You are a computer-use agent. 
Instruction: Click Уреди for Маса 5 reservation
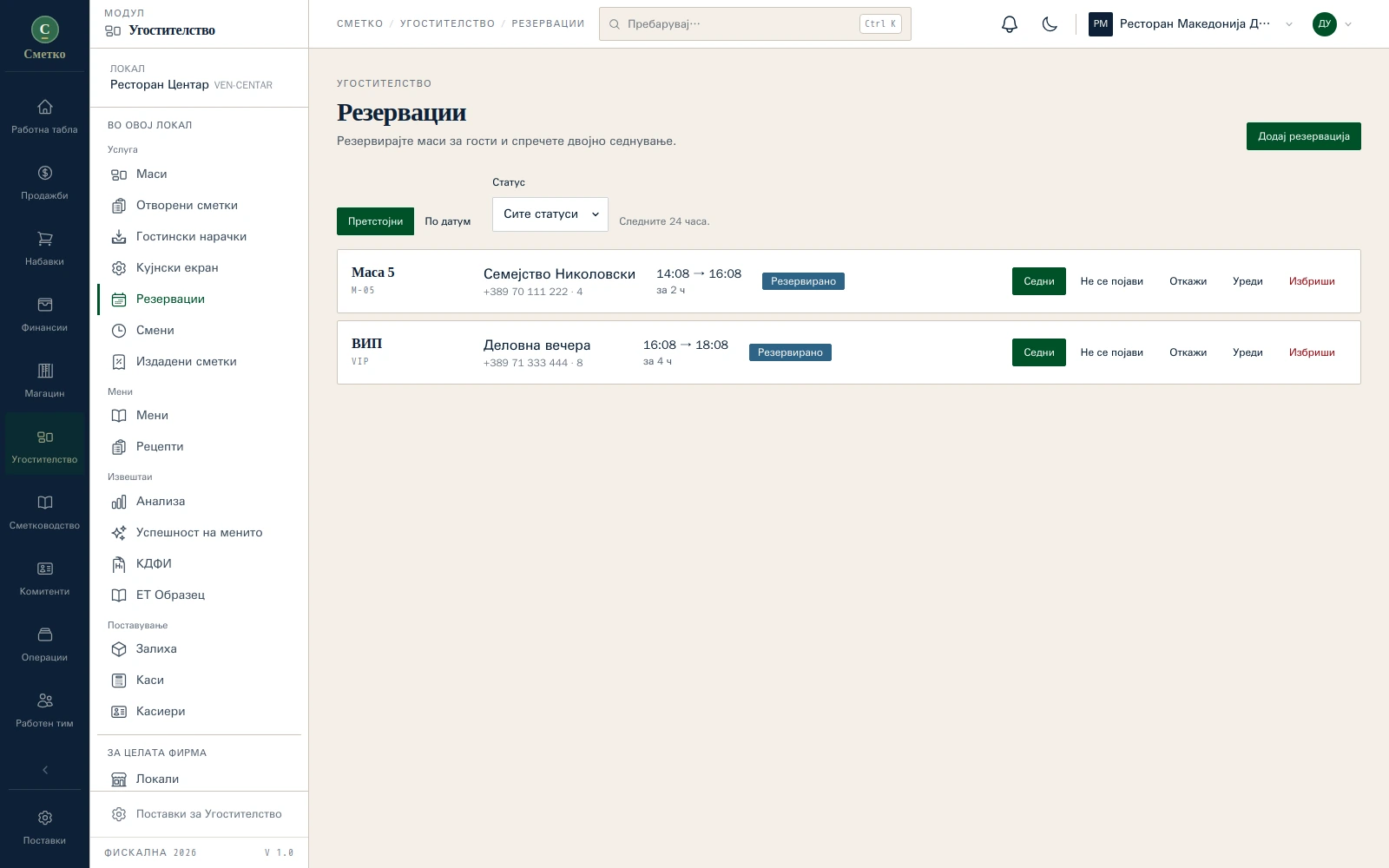click(x=1247, y=281)
